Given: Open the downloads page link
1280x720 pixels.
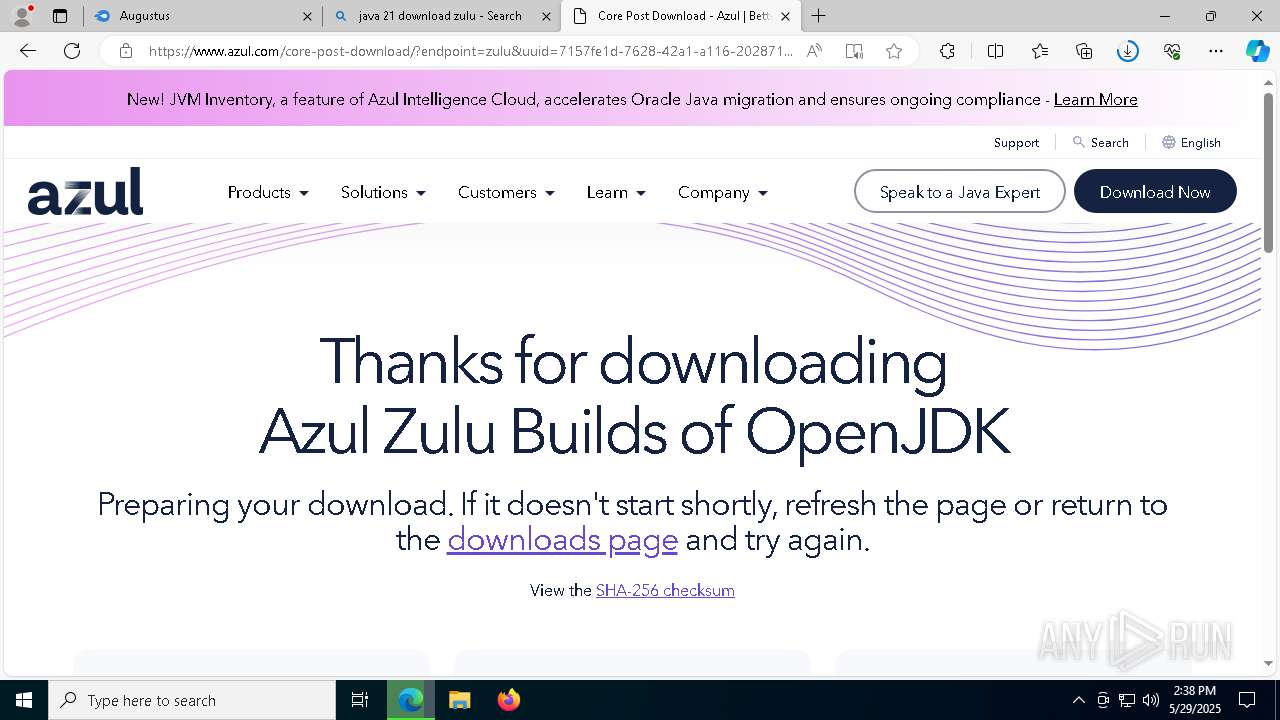Looking at the screenshot, I should pos(562,540).
